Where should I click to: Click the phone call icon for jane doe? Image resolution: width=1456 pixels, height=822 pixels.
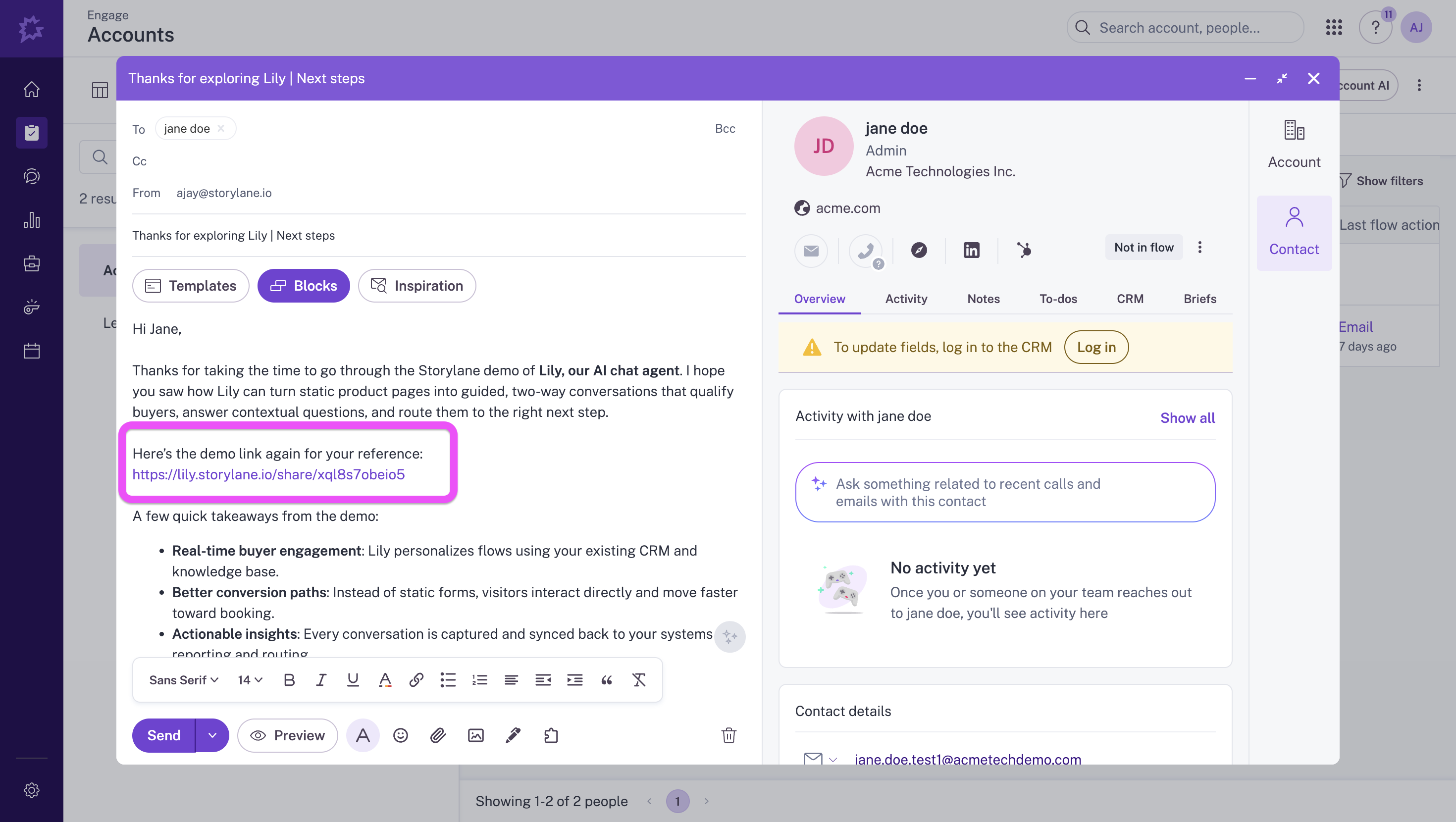pyautogui.click(x=865, y=250)
